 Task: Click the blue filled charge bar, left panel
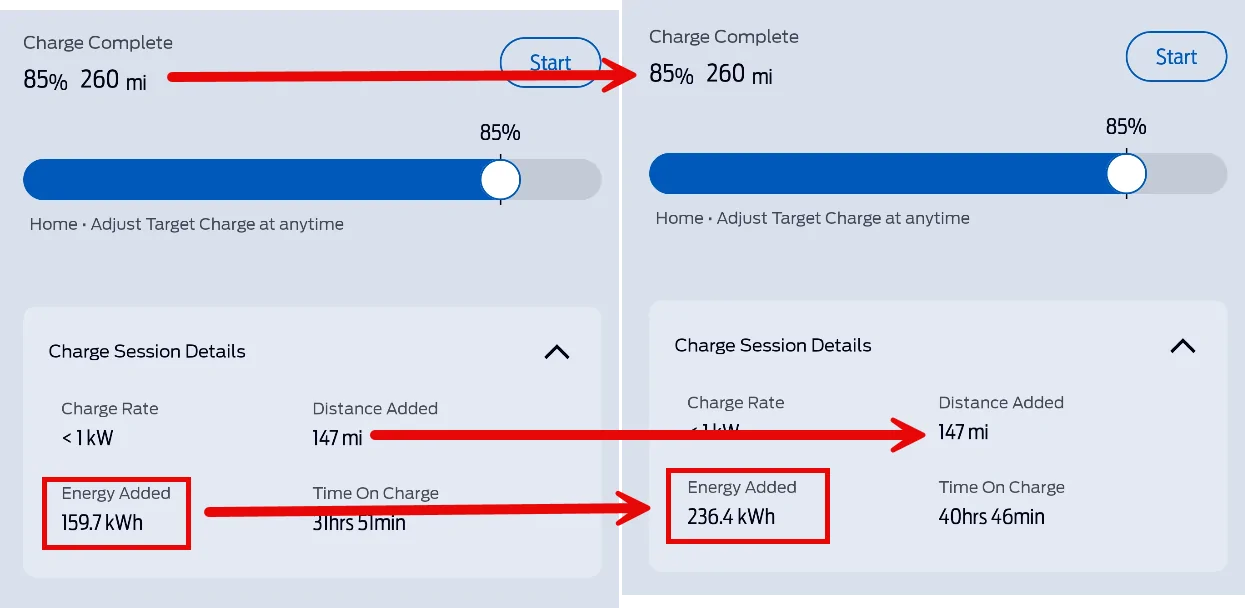pos(250,180)
